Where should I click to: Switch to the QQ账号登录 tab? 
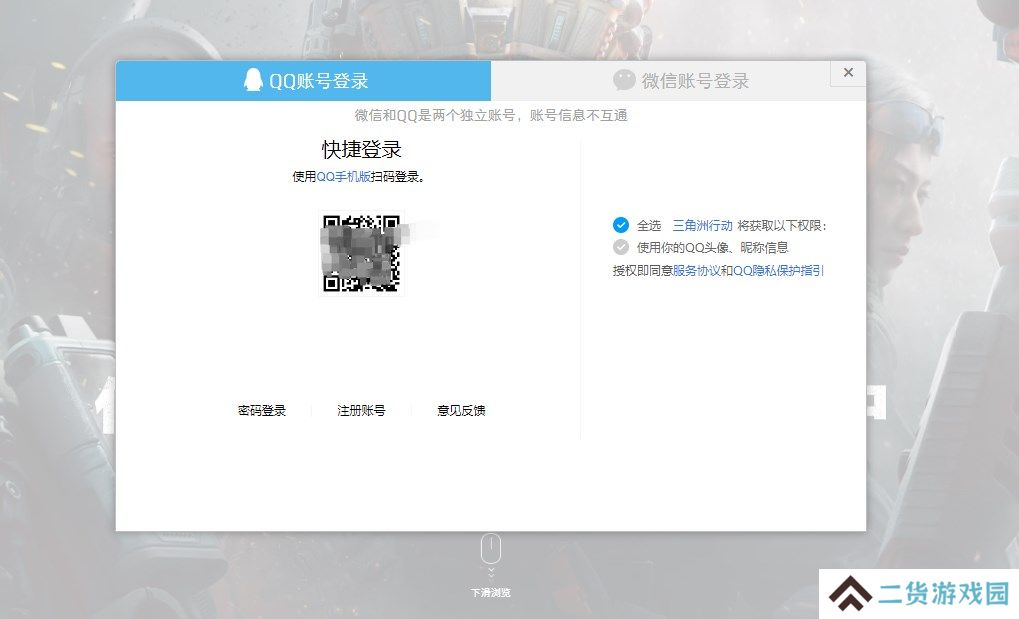point(303,81)
